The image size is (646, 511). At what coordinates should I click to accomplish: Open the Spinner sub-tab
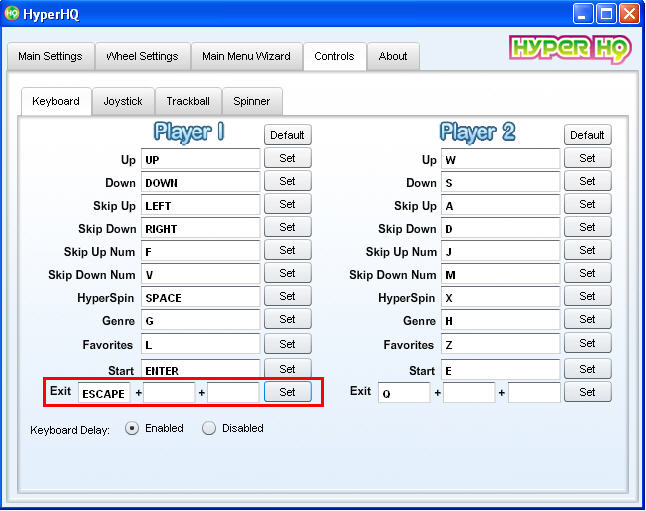[x=252, y=101]
